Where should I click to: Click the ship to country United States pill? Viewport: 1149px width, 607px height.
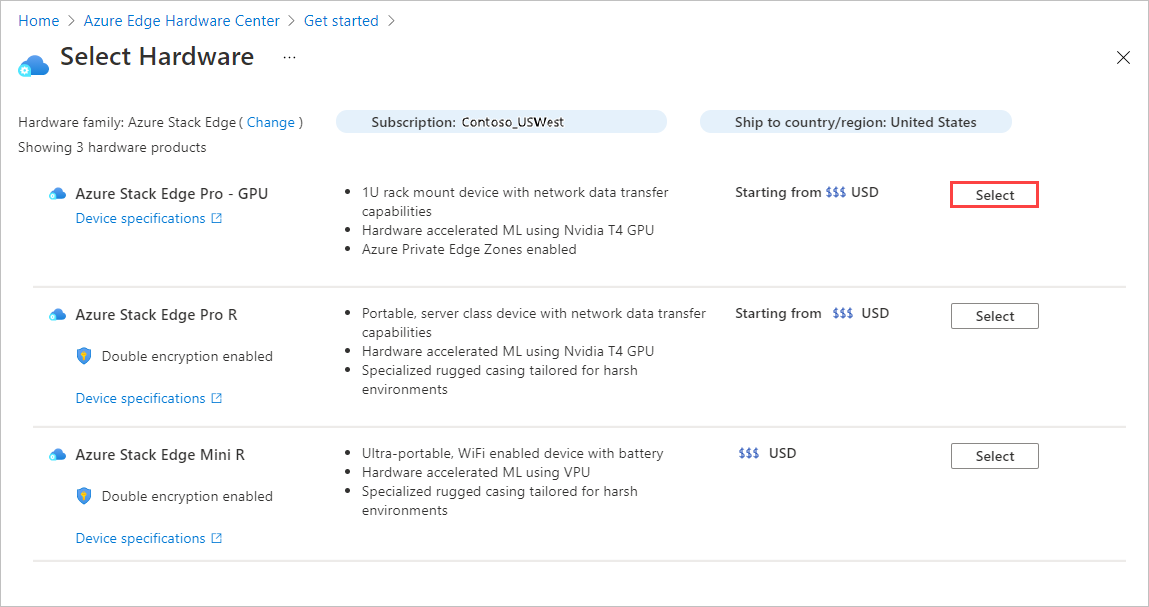856,121
